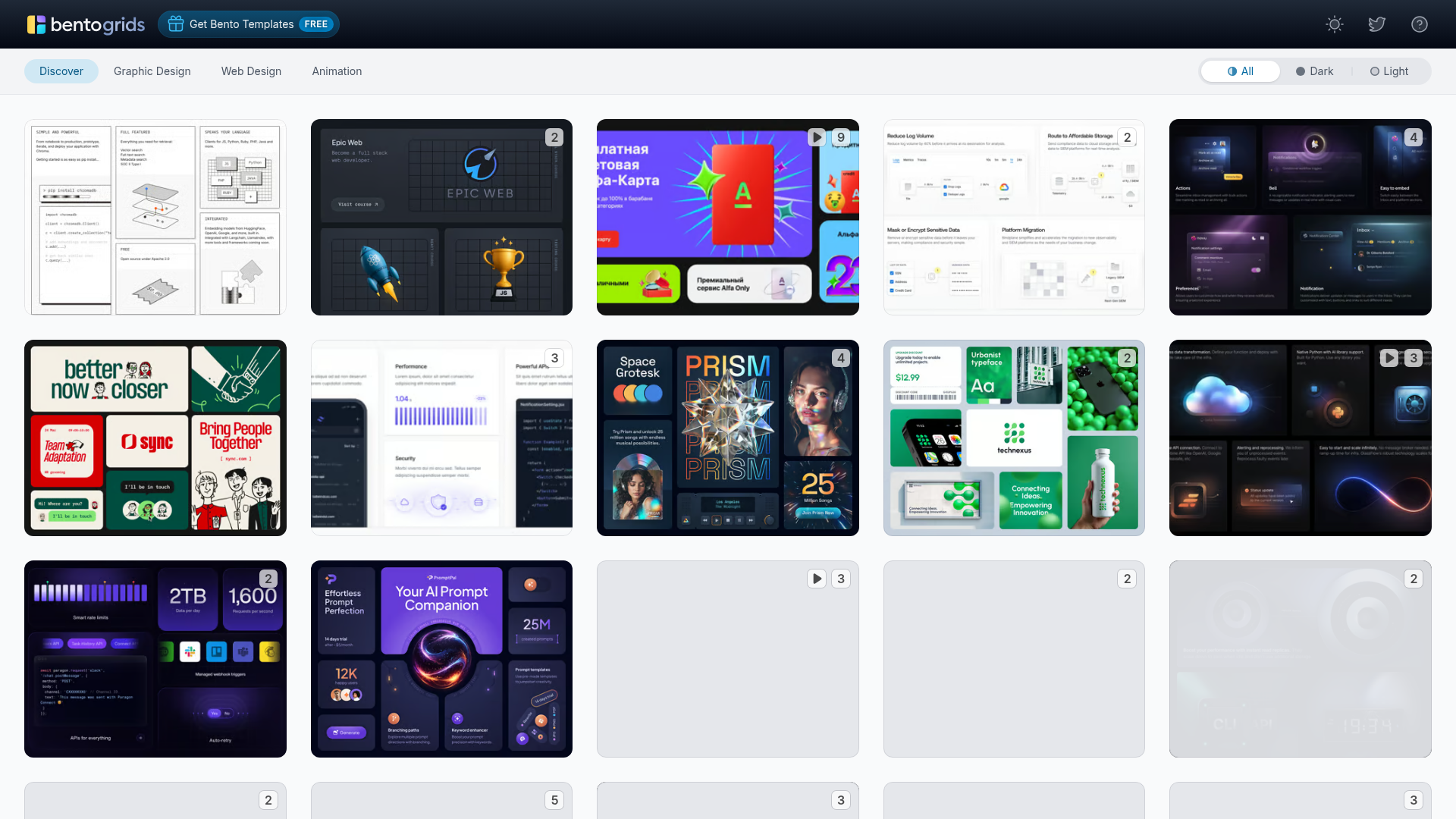Switch to the Web Design tab
Image resolution: width=1456 pixels, height=819 pixels.
click(x=251, y=71)
